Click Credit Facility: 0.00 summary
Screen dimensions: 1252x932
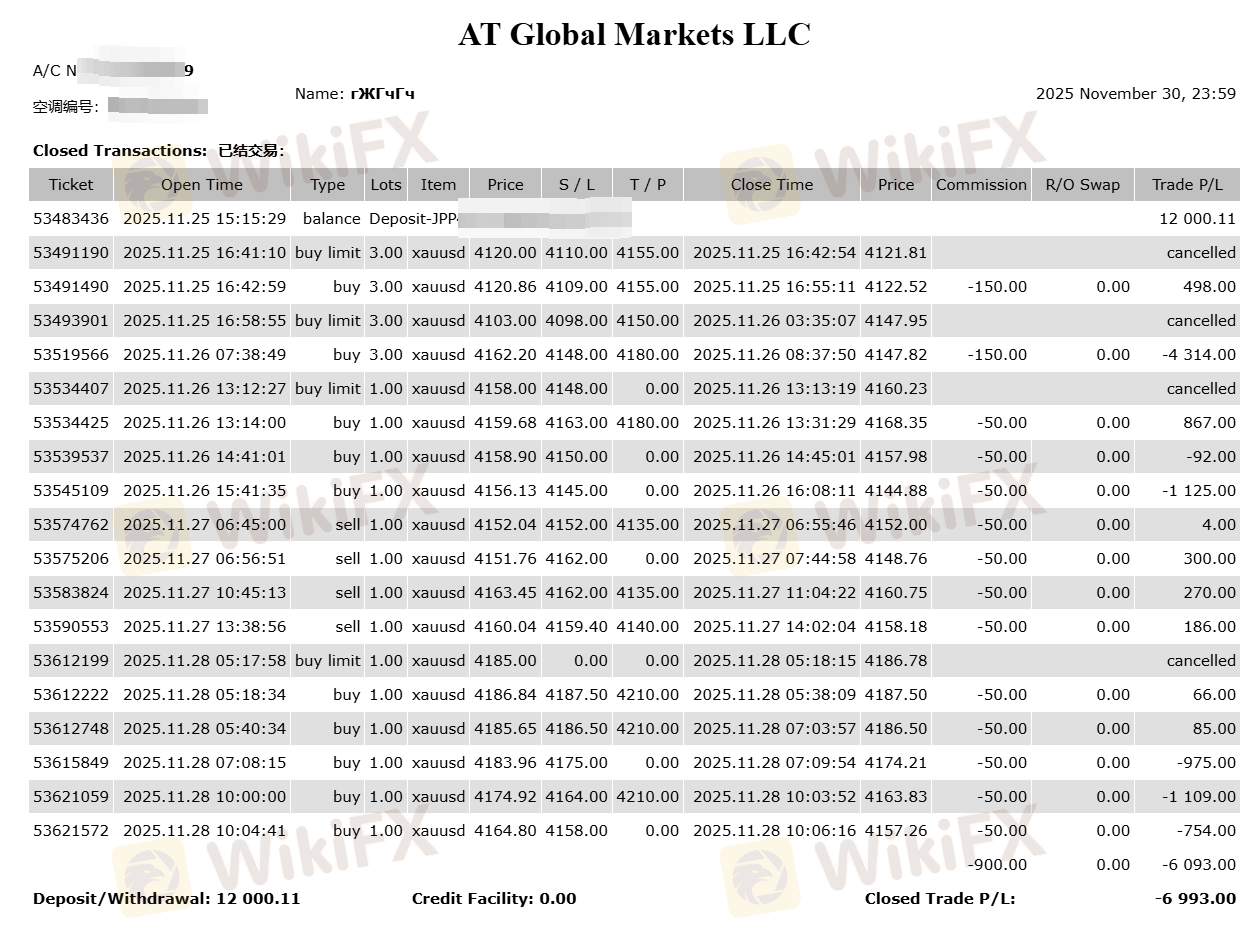click(494, 898)
